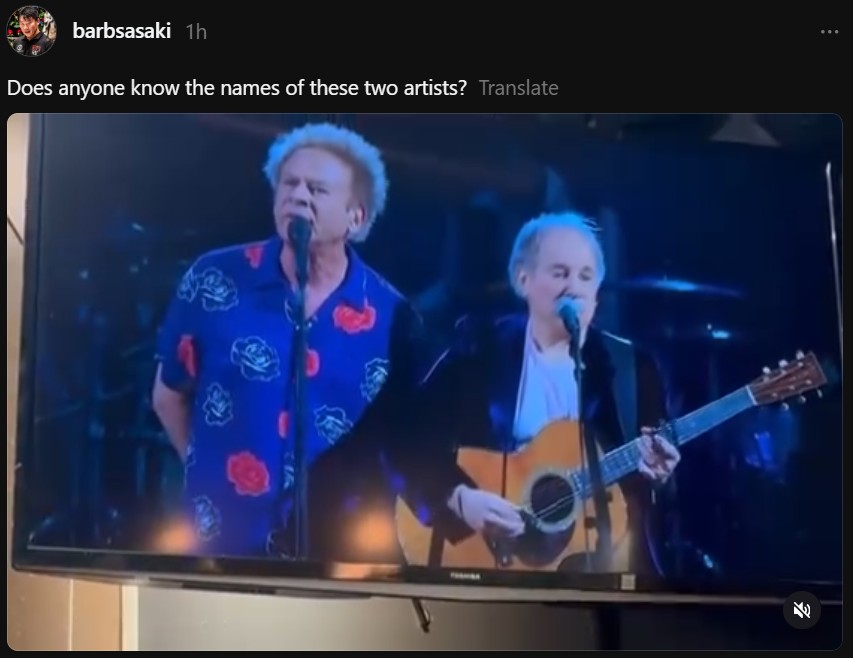
Task: Click the barbsasaki username
Action: (122, 31)
